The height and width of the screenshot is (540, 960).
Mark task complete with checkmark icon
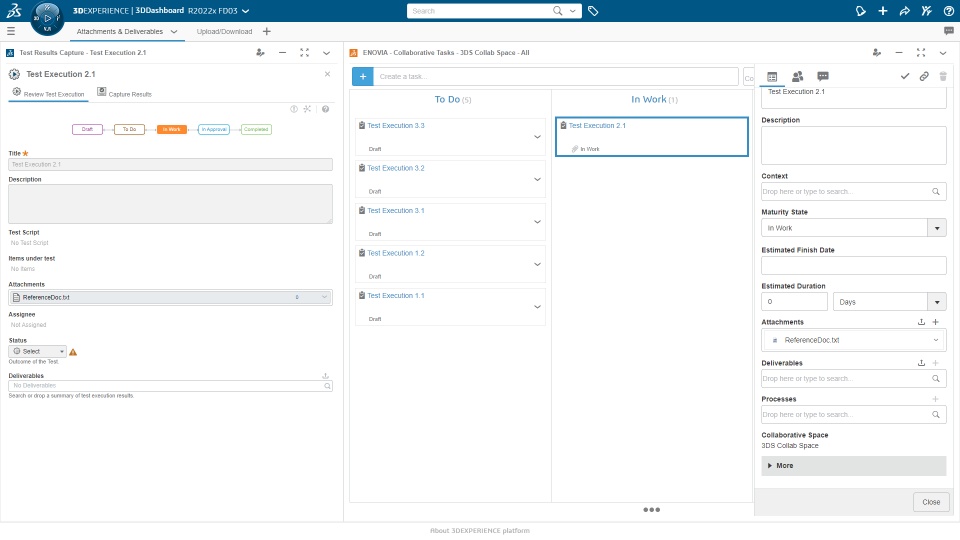pos(904,77)
